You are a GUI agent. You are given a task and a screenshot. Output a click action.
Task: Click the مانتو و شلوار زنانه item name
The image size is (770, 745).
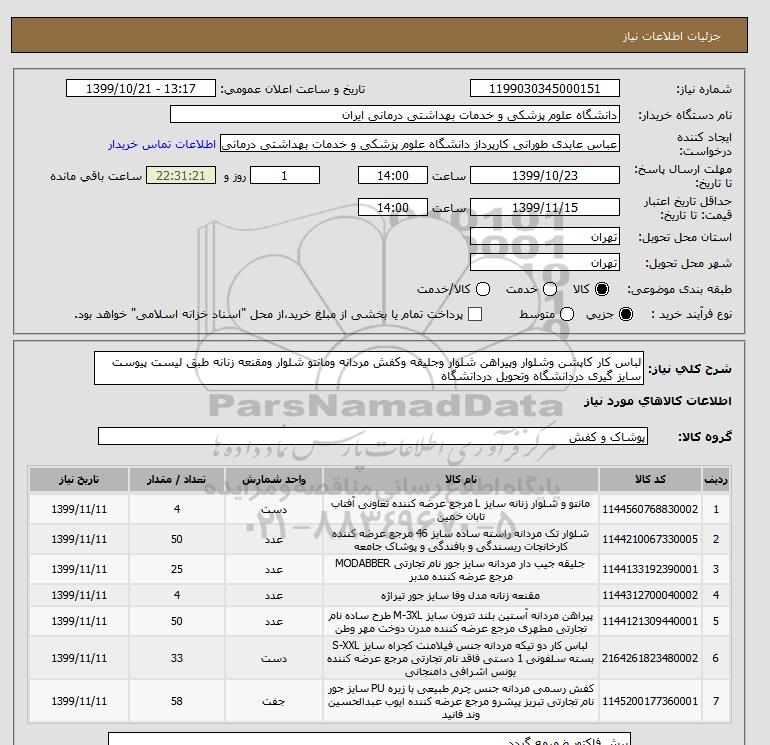(x=461, y=510)
